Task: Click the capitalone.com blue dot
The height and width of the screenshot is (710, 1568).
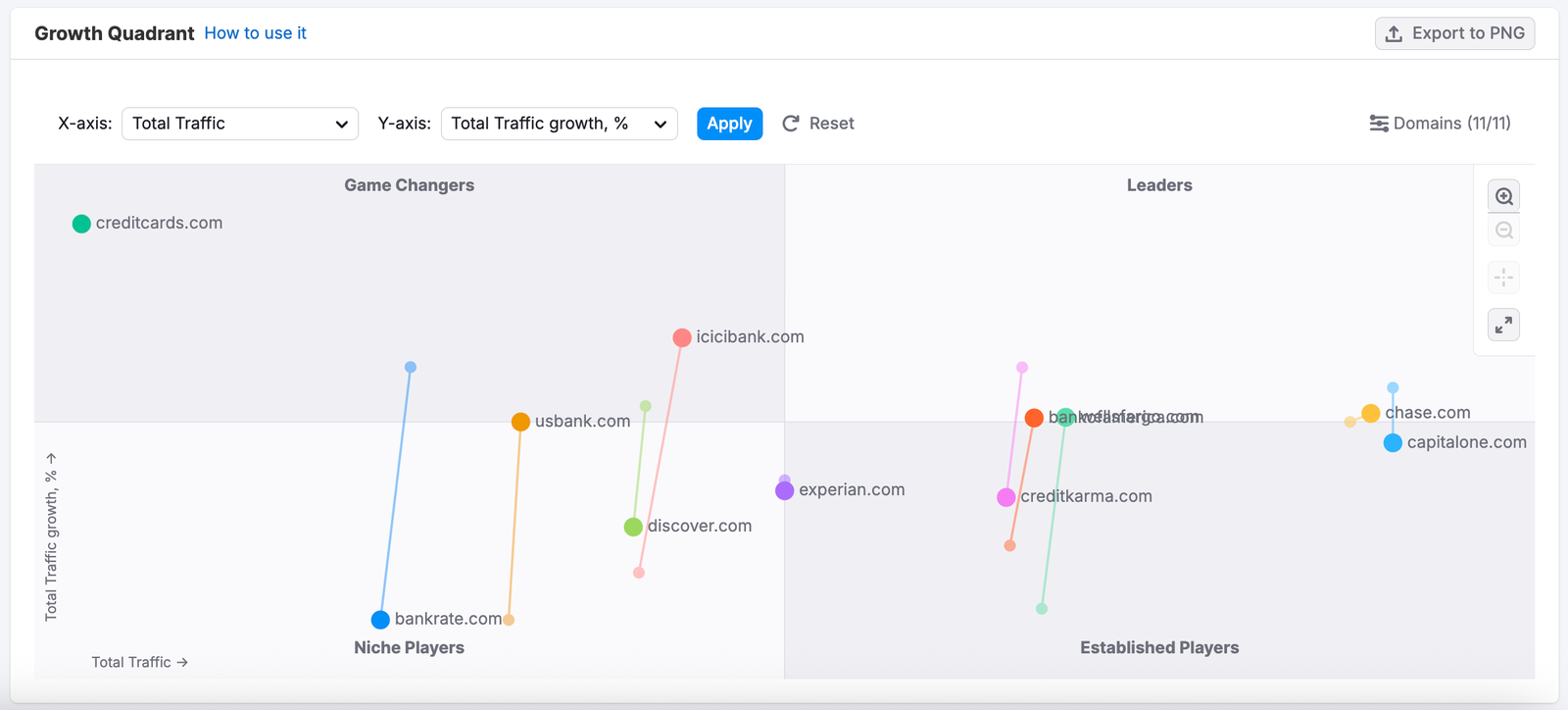Action: point(1393,443)
